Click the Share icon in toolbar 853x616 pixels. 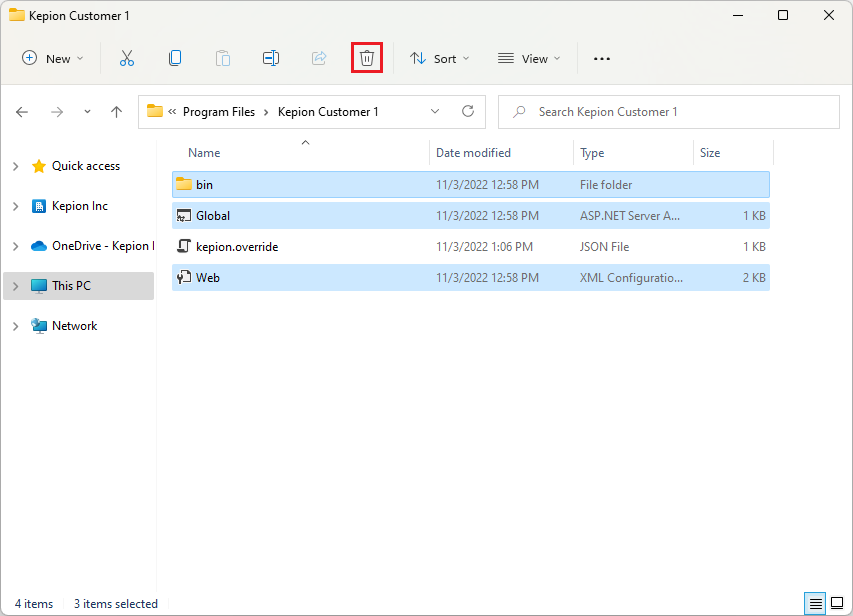[319, 58]
